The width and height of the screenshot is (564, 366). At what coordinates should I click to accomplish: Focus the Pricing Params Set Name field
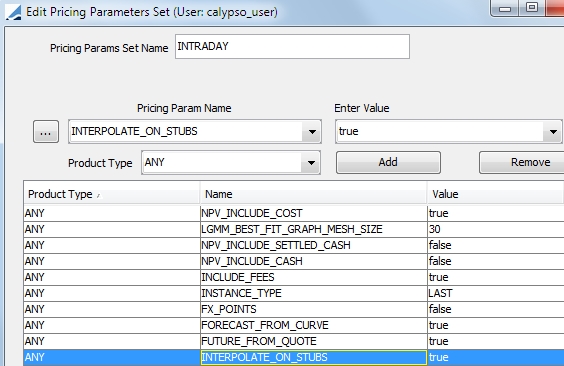292,46
